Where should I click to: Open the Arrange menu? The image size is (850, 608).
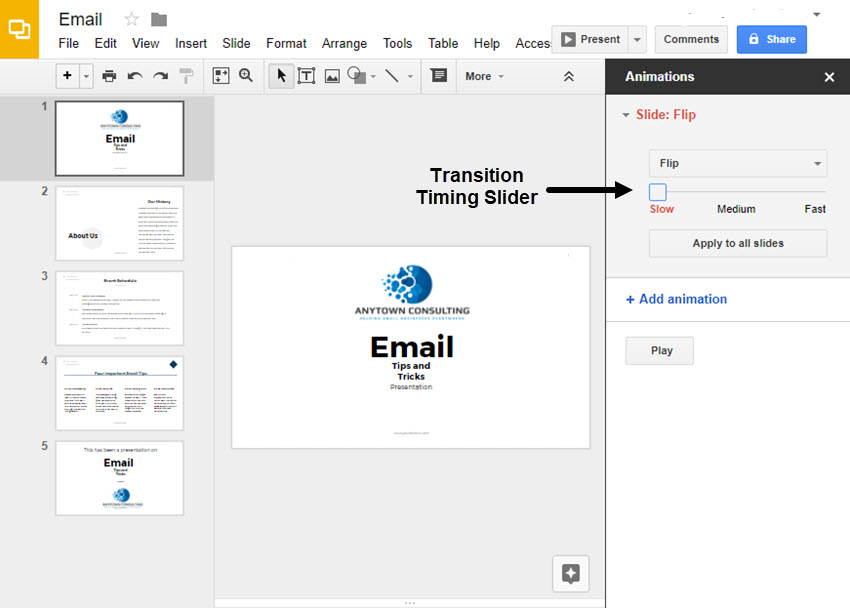[344, 43]
